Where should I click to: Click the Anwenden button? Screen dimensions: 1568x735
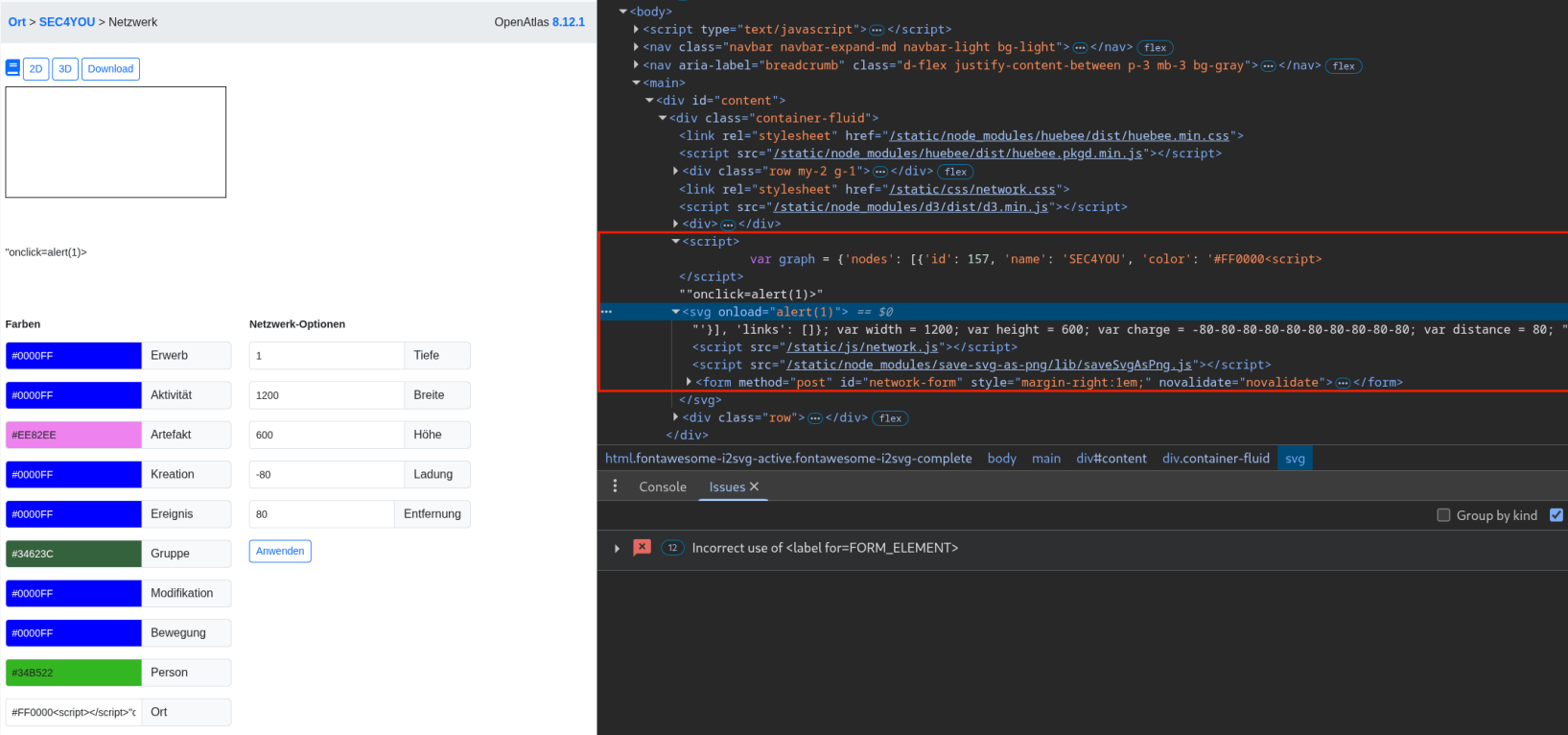280,551
